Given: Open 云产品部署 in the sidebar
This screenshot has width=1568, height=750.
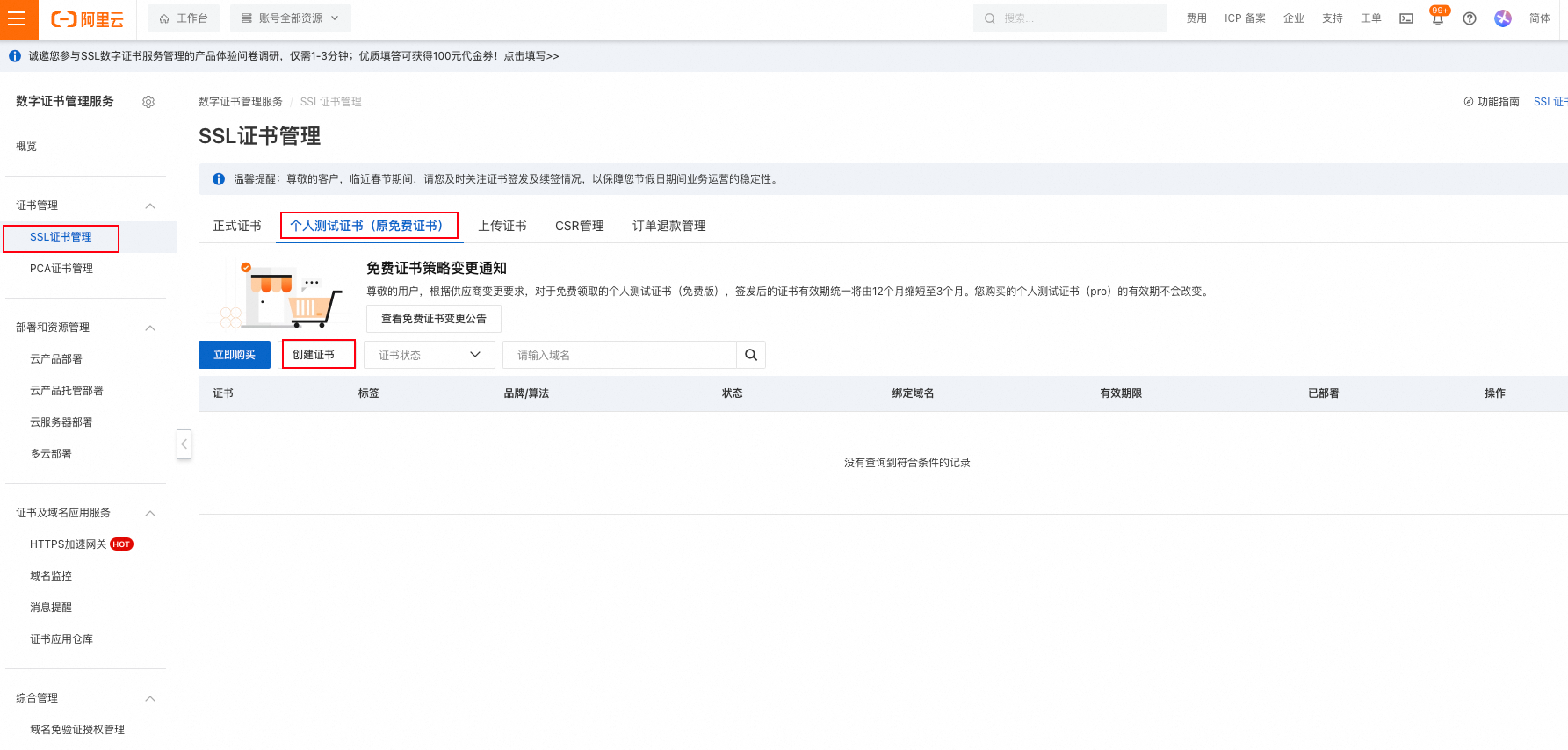Looking at the screenshot, I should pos(56,359).
